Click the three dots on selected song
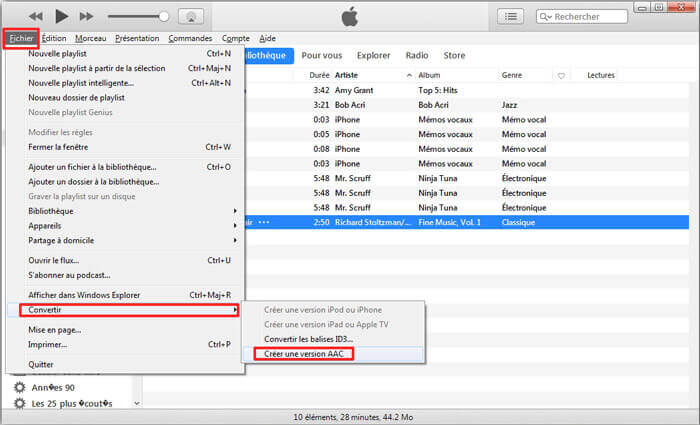 (x=264, y=222)
